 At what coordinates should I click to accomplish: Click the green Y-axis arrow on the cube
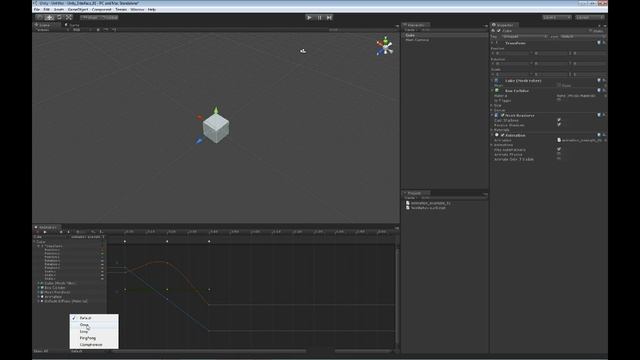point(216,110)
